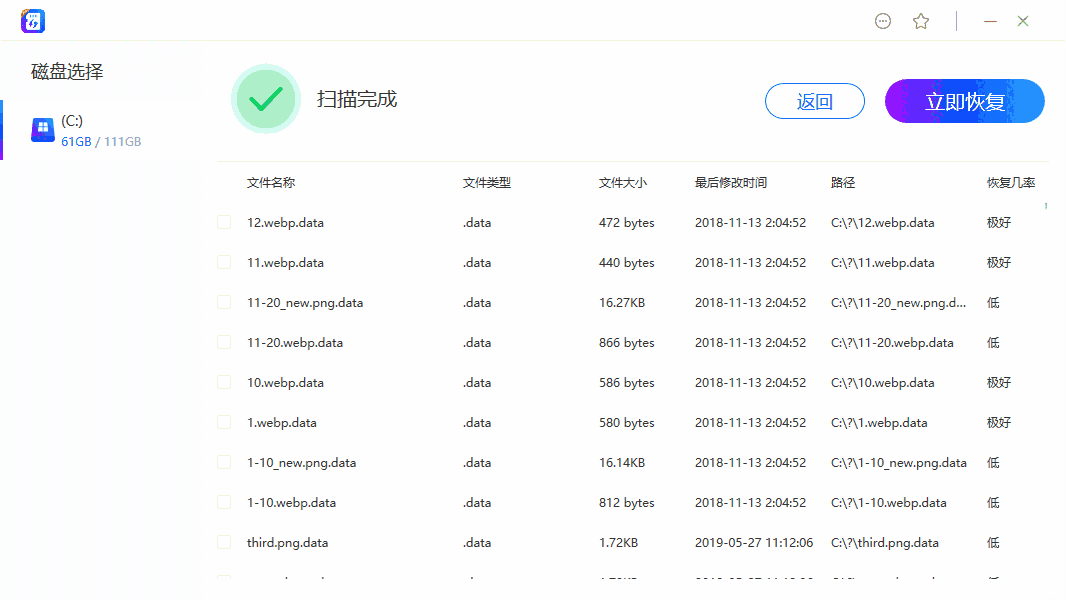Click the 立即恢复 recovery button
The width and height of the screenshot is (1066, 600).
963,100
